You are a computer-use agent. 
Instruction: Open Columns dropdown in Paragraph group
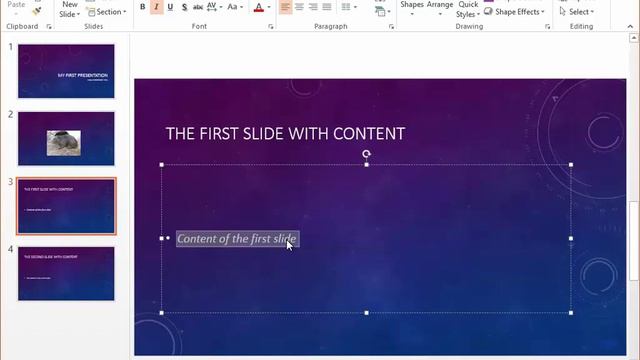(x=349, y=7)
